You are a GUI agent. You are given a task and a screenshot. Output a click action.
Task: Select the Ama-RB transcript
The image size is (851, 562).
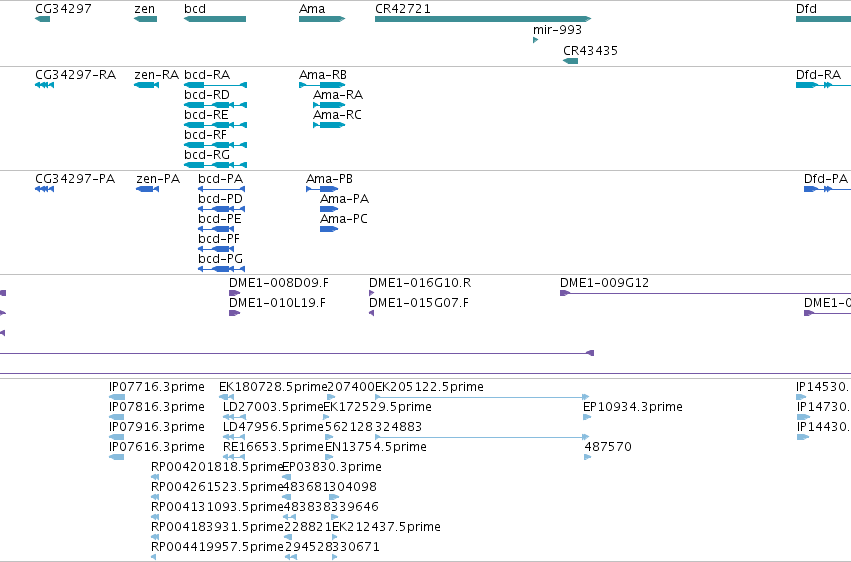[322, 85]
